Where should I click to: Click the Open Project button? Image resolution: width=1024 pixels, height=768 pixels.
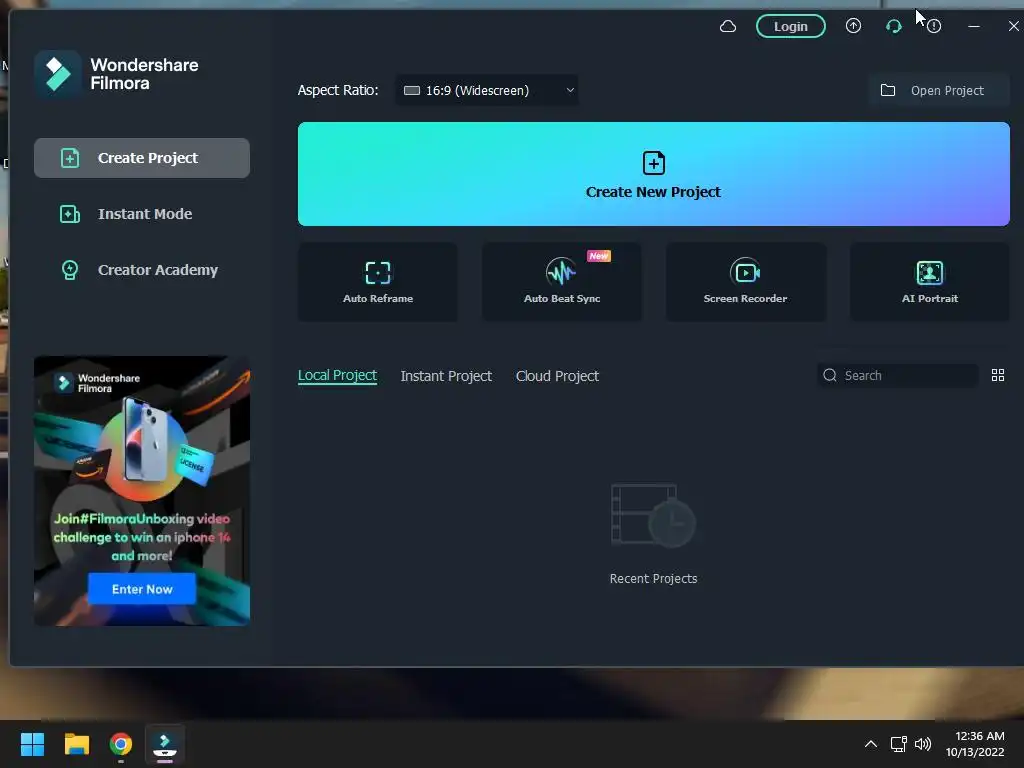[x=938, y=90]
